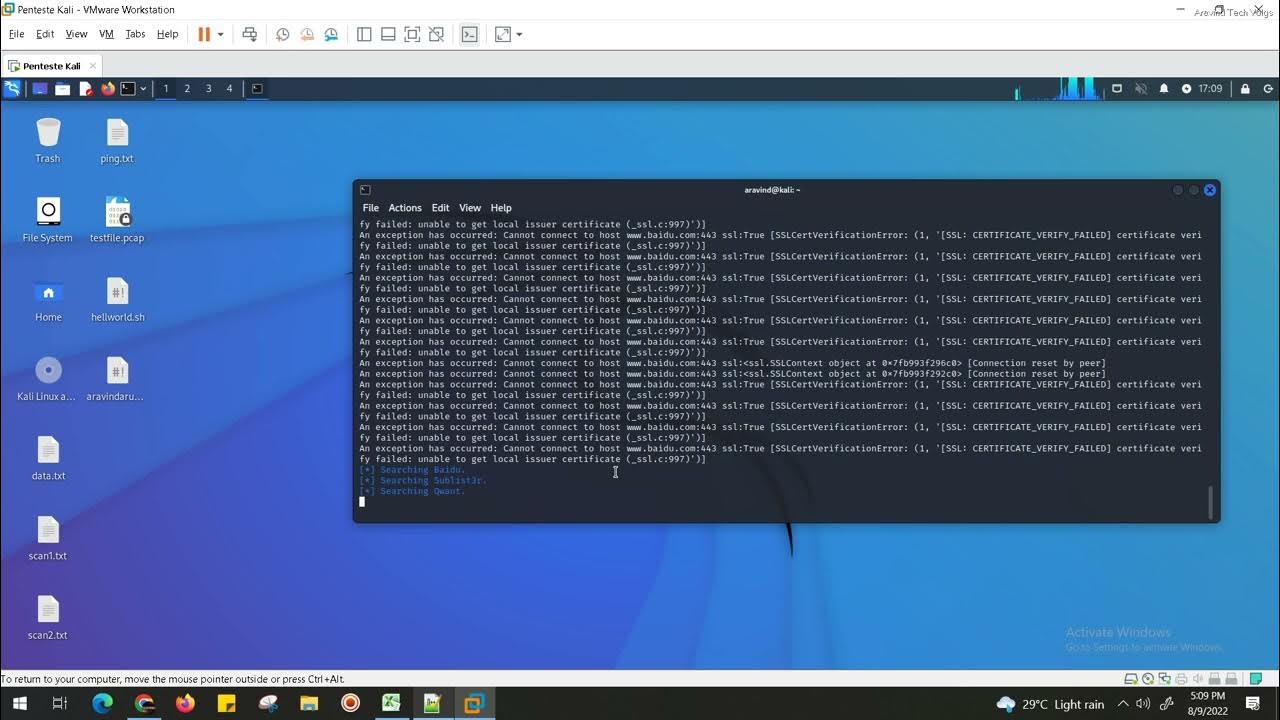The width and height of the screenshot is (1280, 720).
Task: Open Kali notifications bell
Action: [x=1164, y=88]
